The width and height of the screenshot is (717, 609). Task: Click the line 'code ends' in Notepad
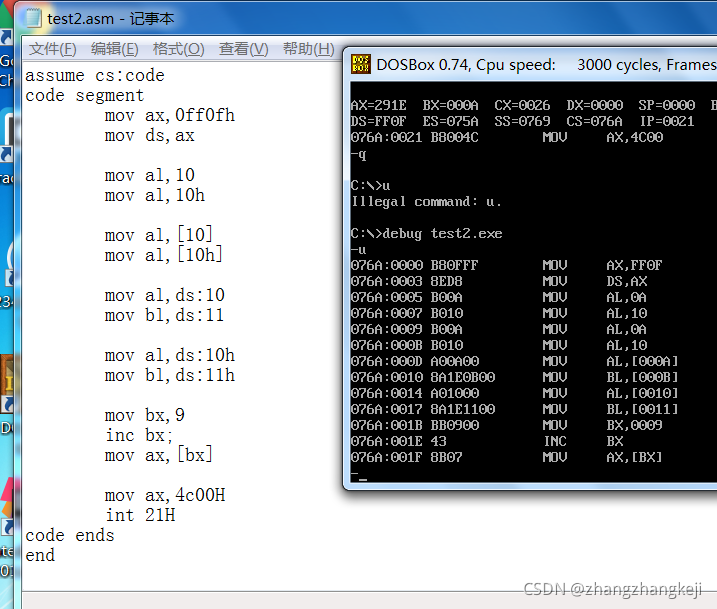point(70,535)
